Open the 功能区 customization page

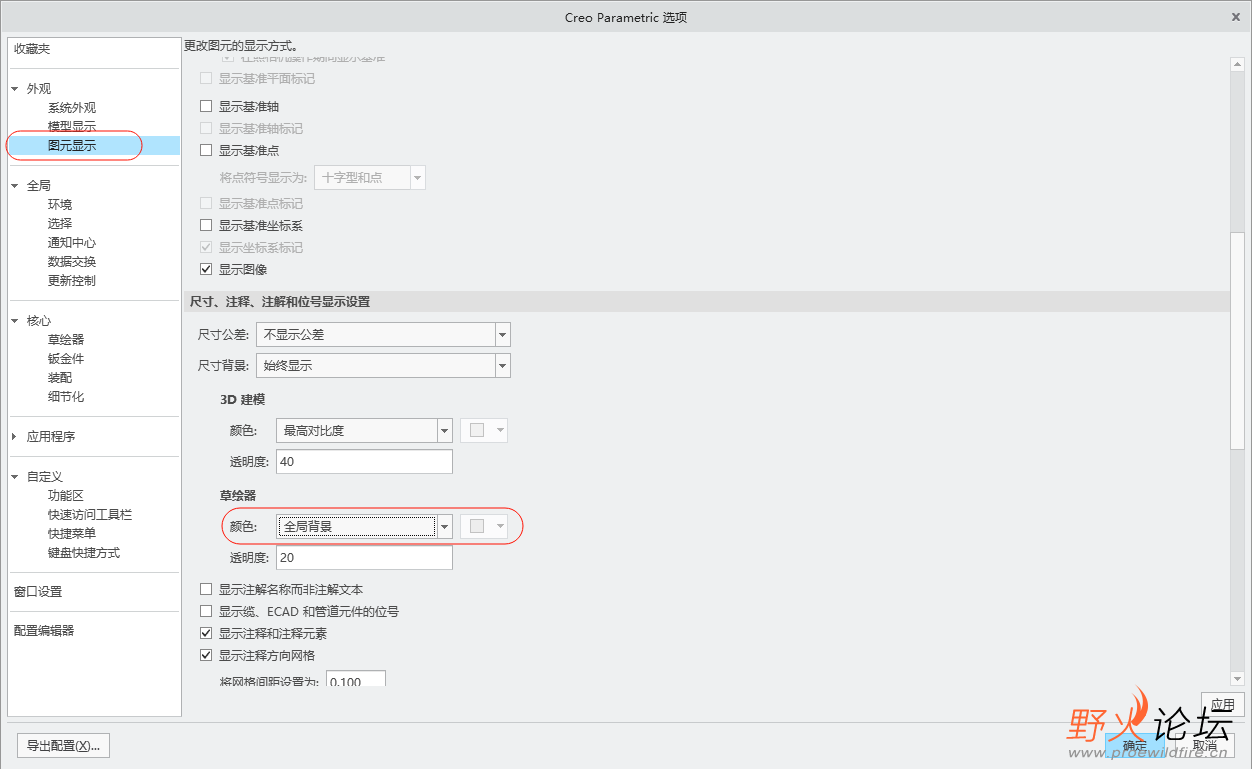tap(66, 496)
